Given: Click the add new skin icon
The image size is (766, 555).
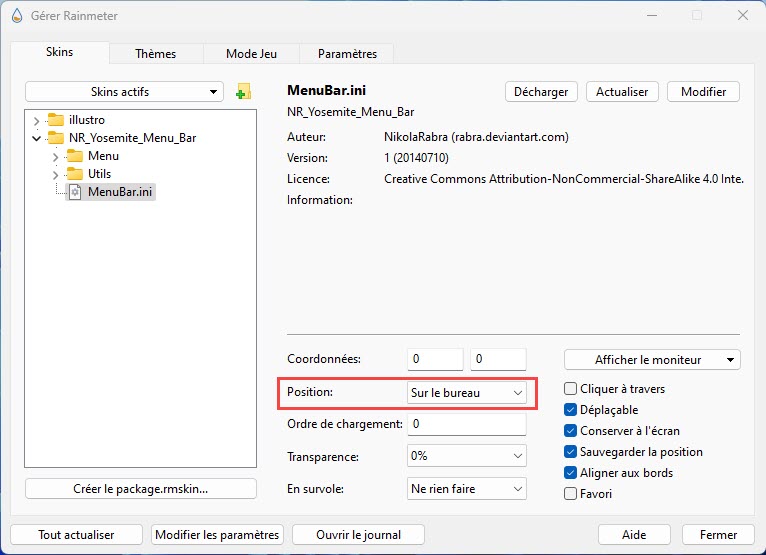Looking at the screenshot, I should (243, 91).
